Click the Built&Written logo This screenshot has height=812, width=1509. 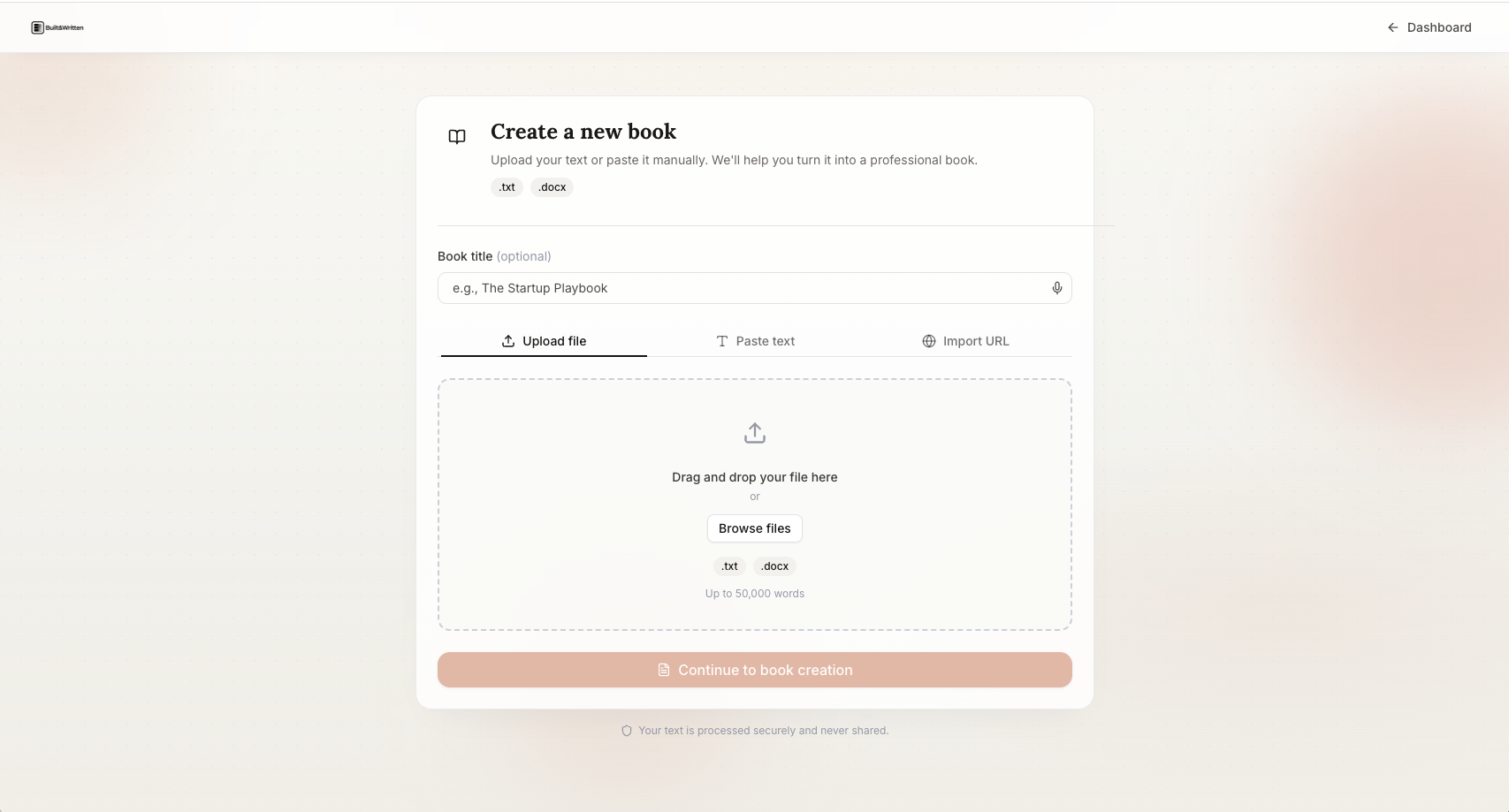pyautogui.click(x=57, y=27)
